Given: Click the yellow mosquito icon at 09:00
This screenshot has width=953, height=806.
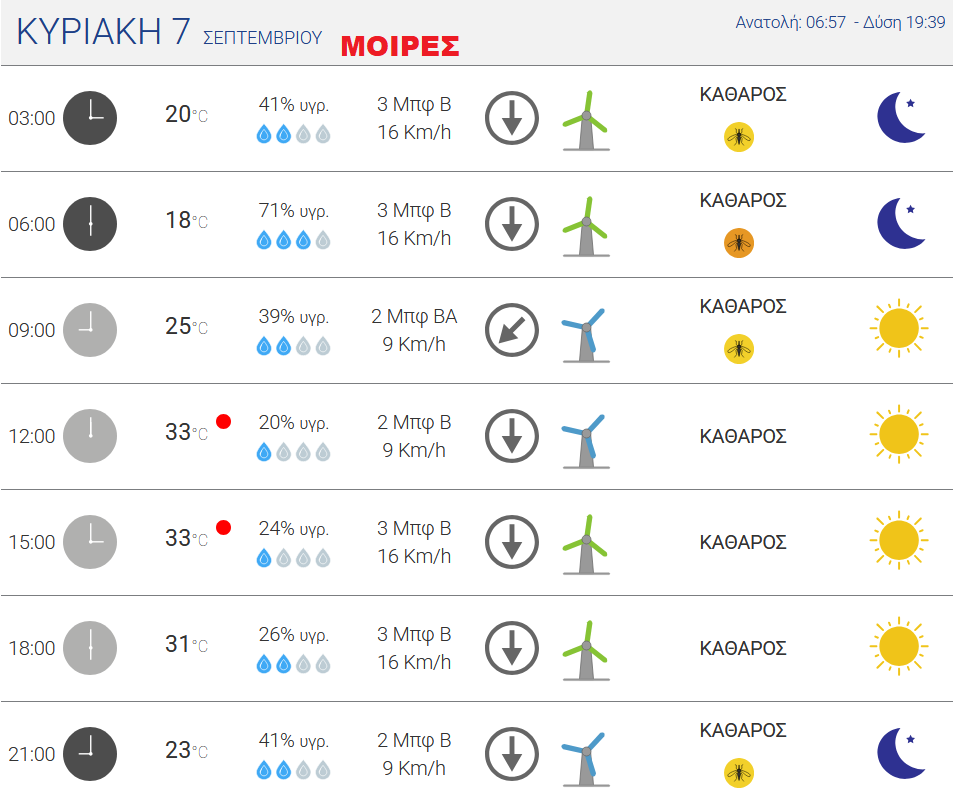Looking at the screenshot, I should coord(738,349).
